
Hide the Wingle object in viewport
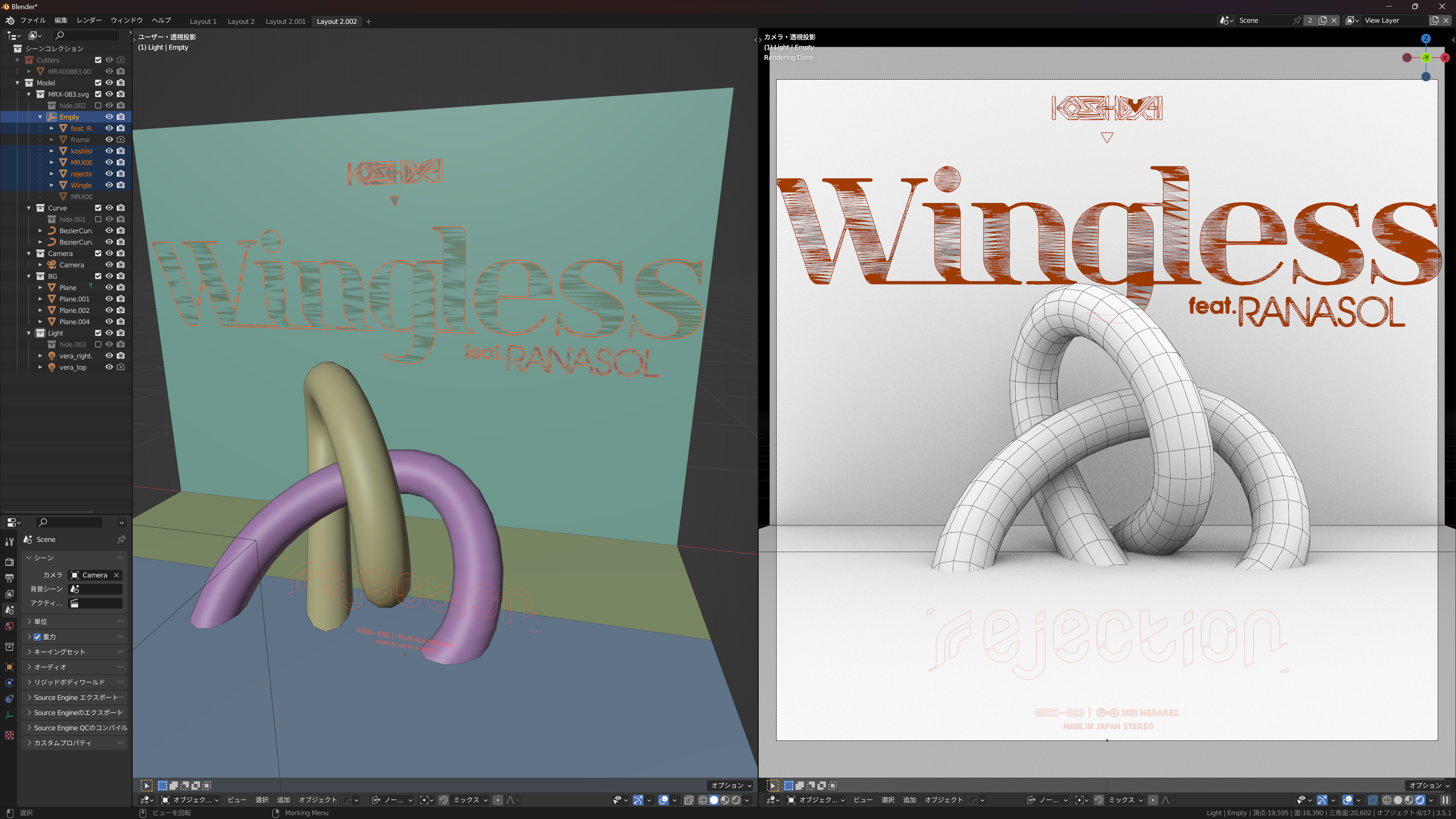[x=109, y=185]
